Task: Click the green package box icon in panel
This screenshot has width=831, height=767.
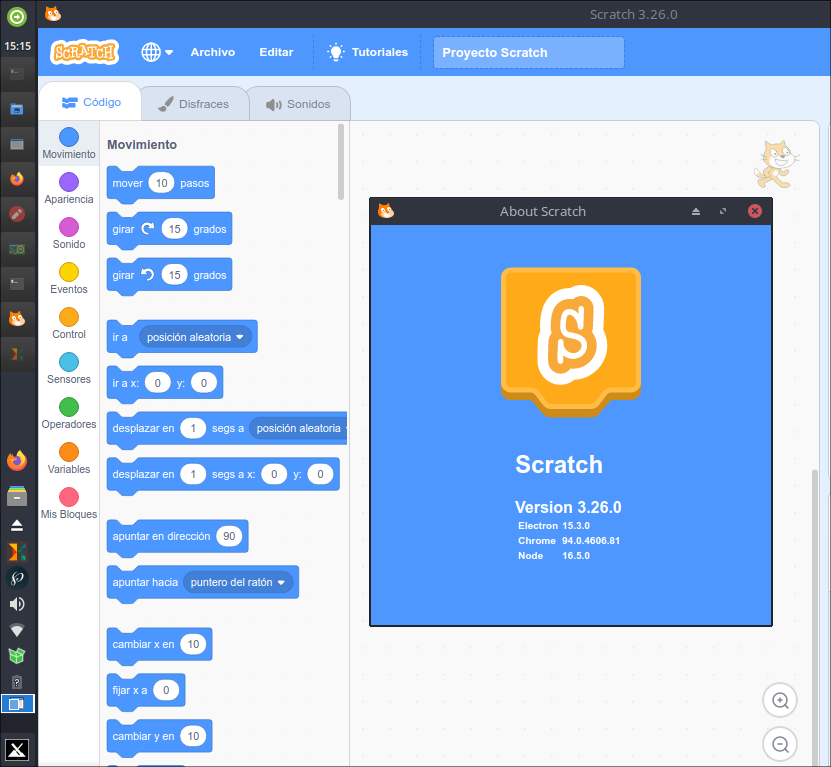Action: coord(17,656)
